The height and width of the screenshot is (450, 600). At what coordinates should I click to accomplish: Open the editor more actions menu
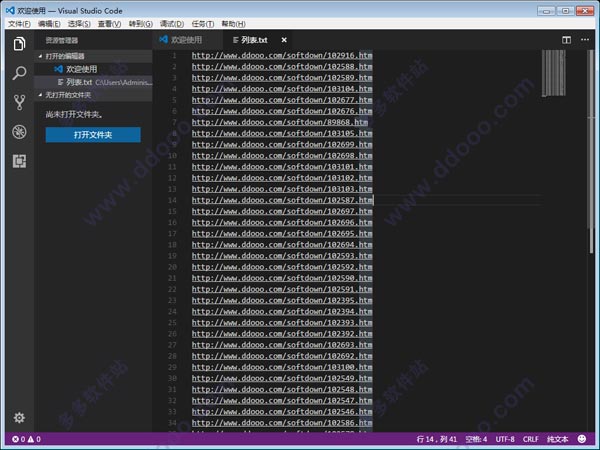tap(585, 39)
